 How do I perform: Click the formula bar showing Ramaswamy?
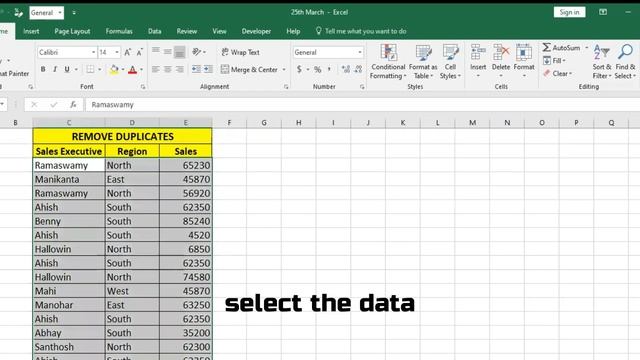tap(362, 104)
